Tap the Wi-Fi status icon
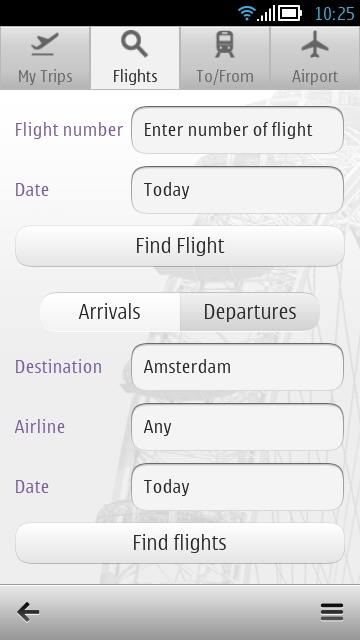The height and width of the screenshot is (640, 360). [x=247, y=13]
